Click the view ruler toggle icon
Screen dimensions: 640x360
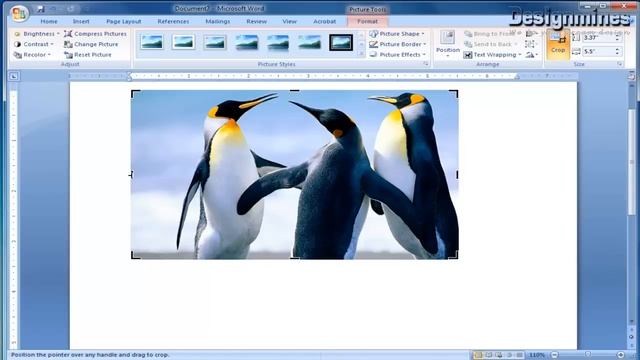click(x=631, y=76)
